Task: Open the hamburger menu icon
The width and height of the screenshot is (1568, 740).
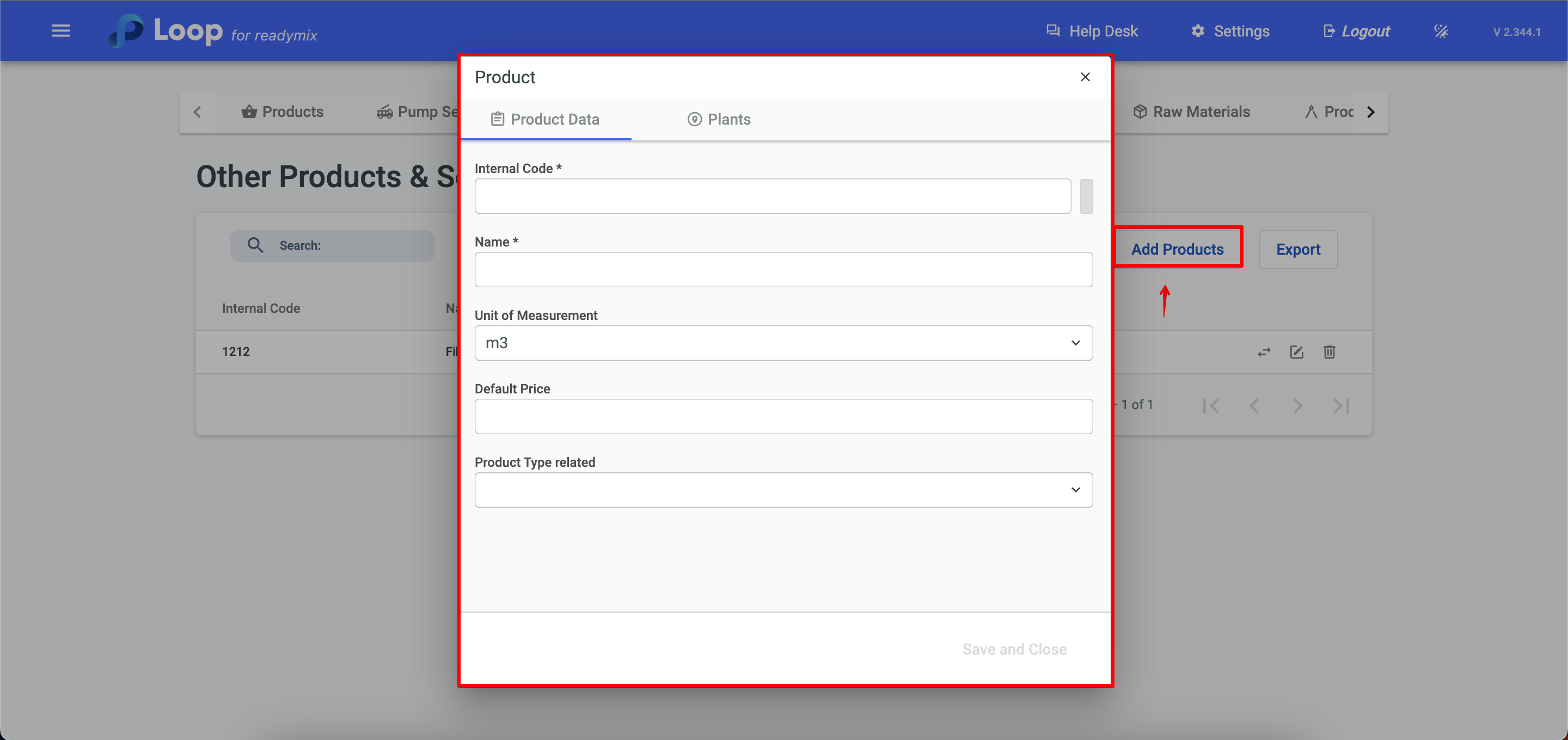Action: click(x=60, y=30)
